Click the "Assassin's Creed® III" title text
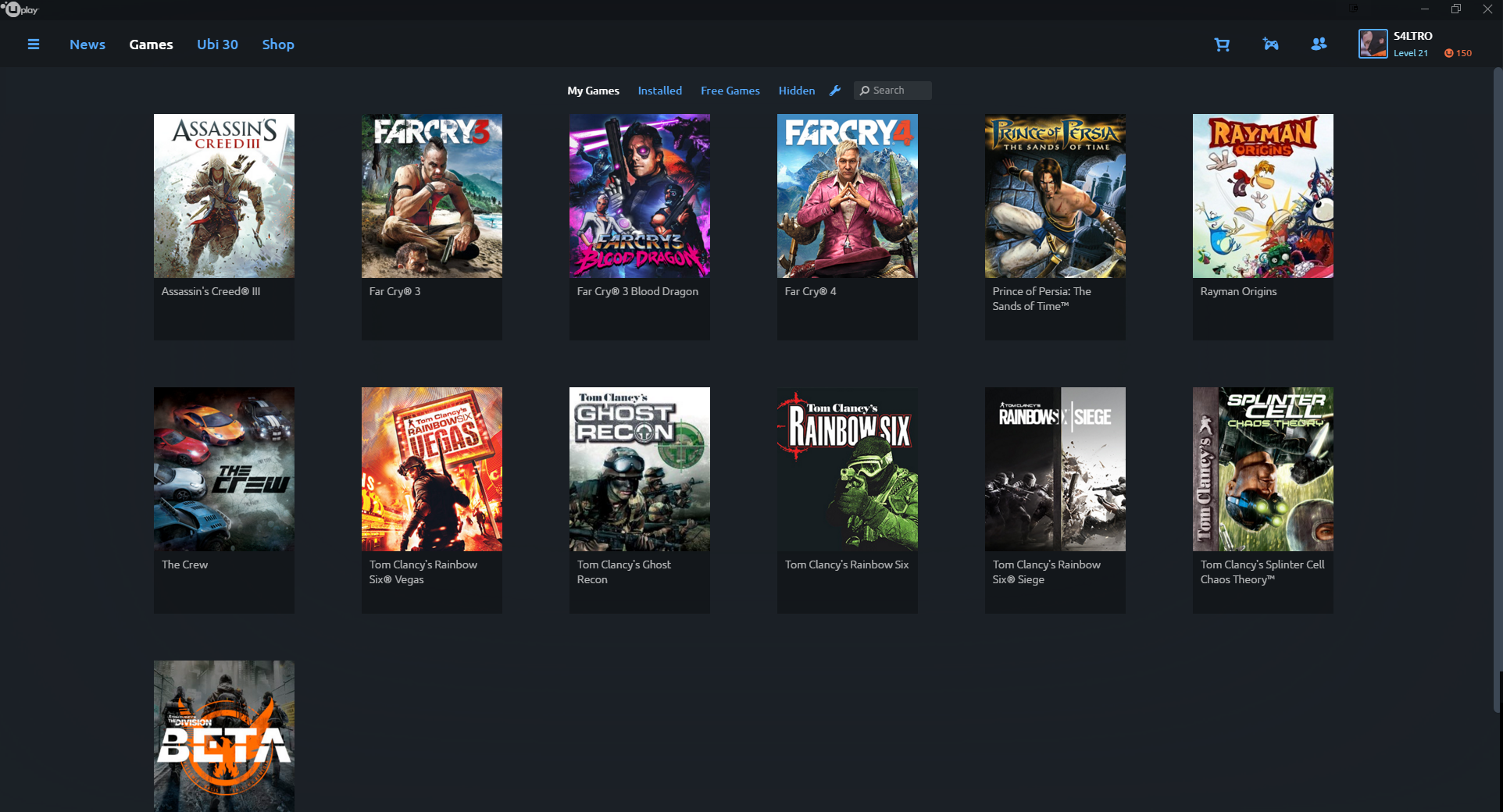Image resolution: width=1503 pixels, height=812 pixels. pyautogui.click(x=211, y=291)
